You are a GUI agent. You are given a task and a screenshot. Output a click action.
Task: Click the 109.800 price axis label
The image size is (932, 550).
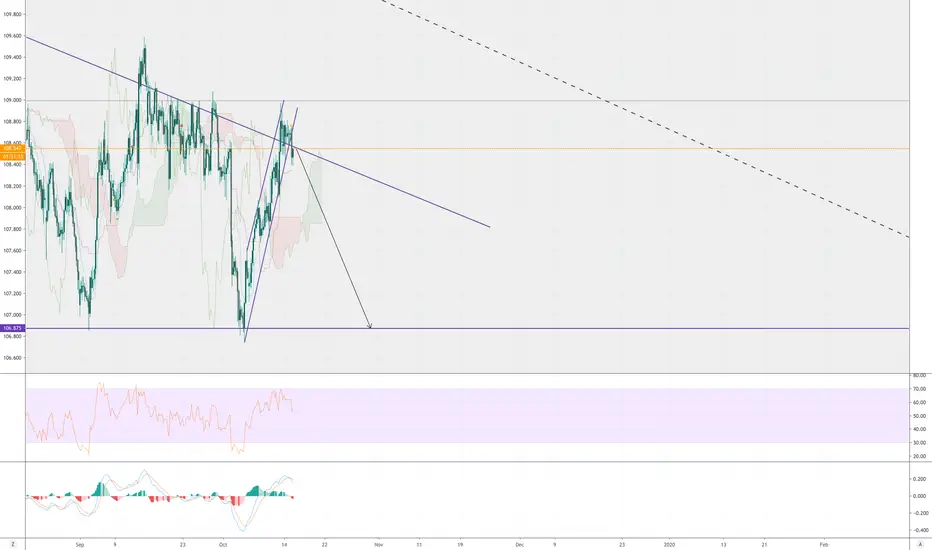[x=12, y=14]
